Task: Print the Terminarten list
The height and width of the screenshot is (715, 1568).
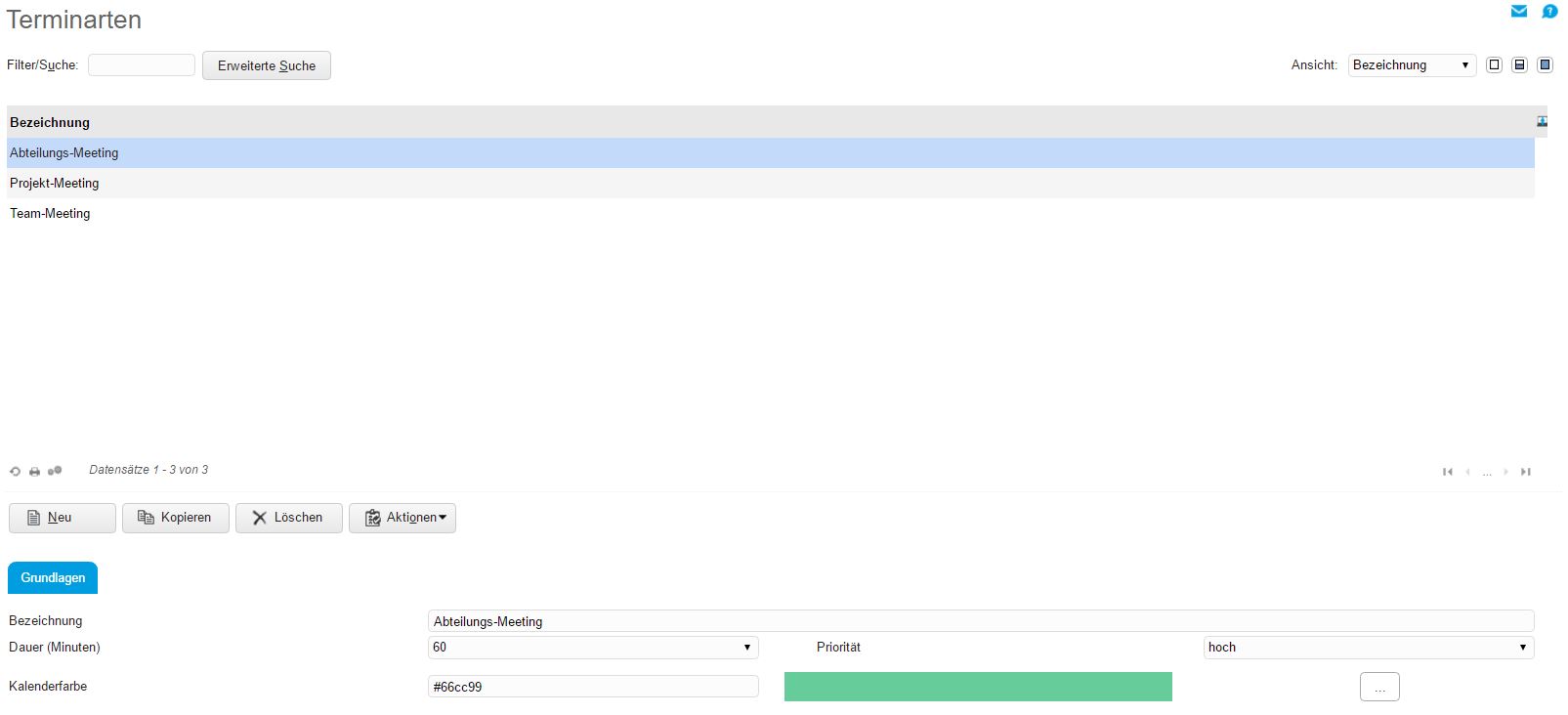Action: point(34,471)
